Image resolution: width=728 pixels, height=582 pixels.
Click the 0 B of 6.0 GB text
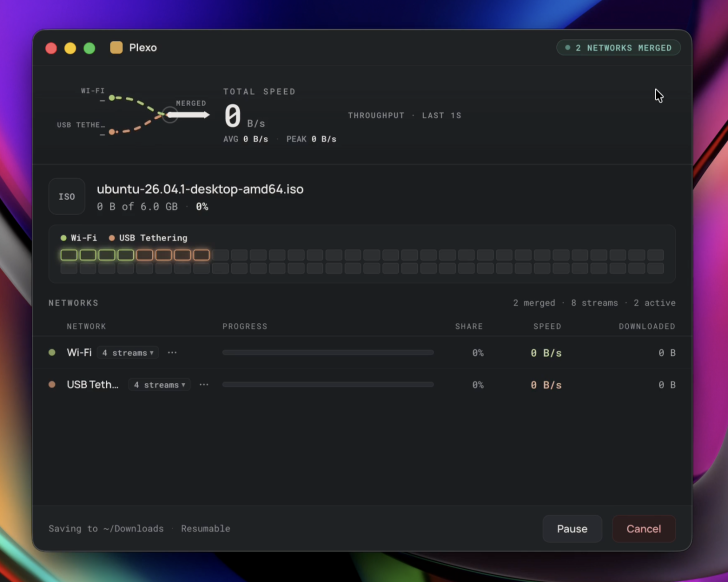[x=137, y=207]
